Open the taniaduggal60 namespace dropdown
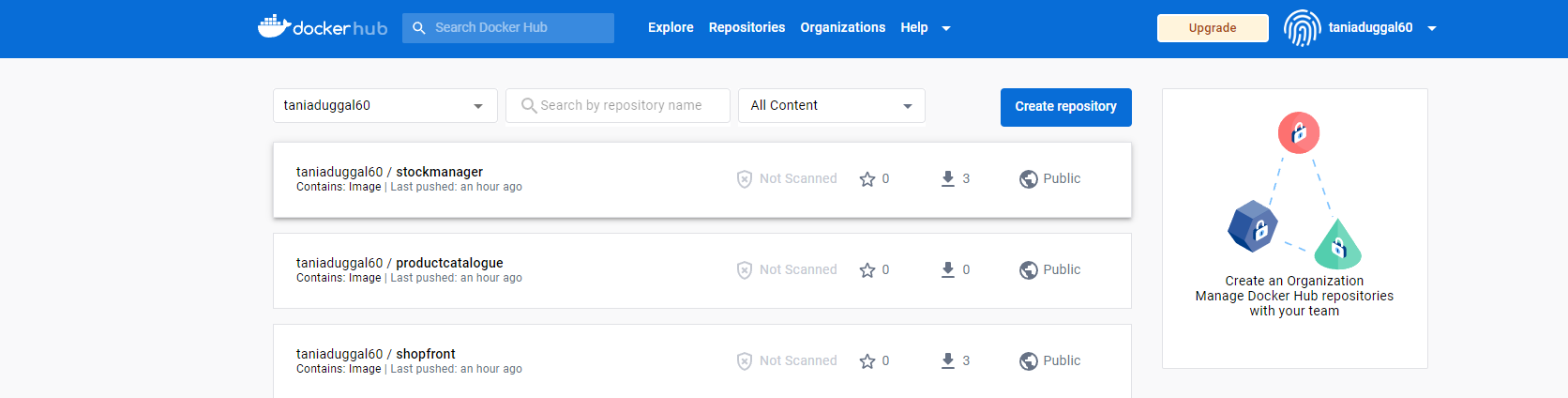 (x=385, y=106)
